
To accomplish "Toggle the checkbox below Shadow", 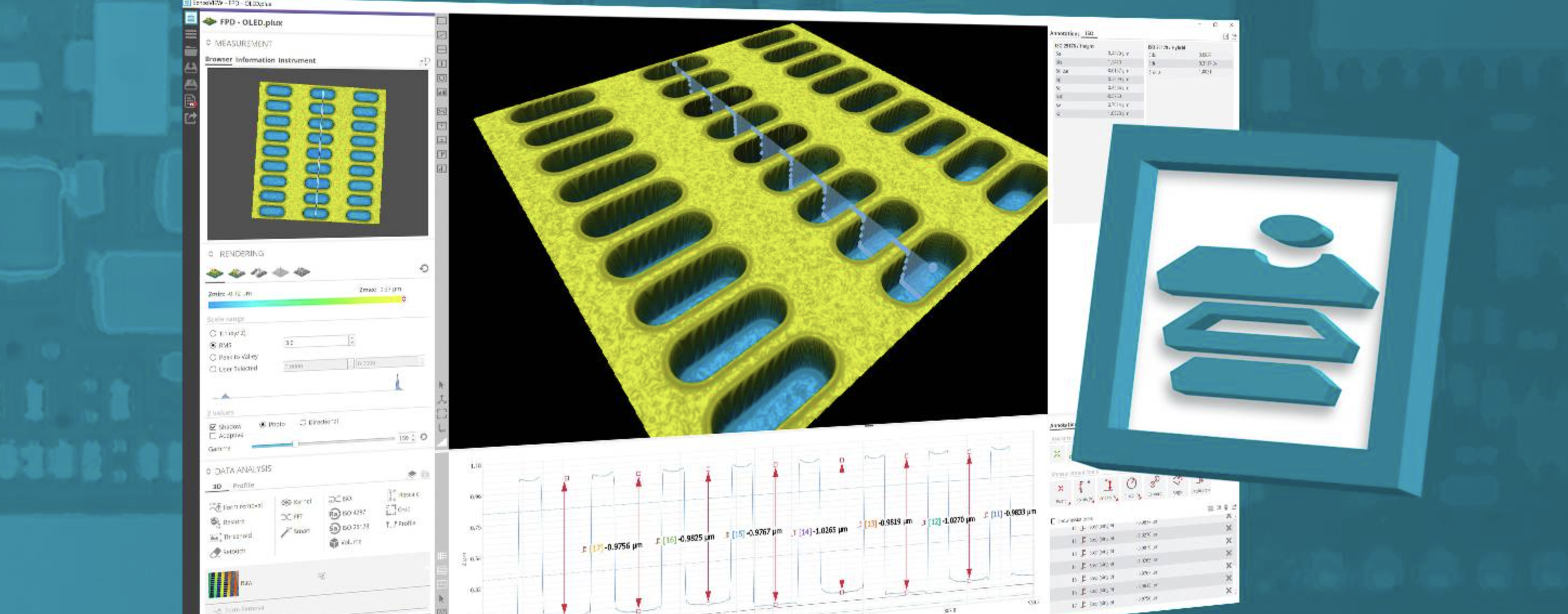I will coord(212,436).
